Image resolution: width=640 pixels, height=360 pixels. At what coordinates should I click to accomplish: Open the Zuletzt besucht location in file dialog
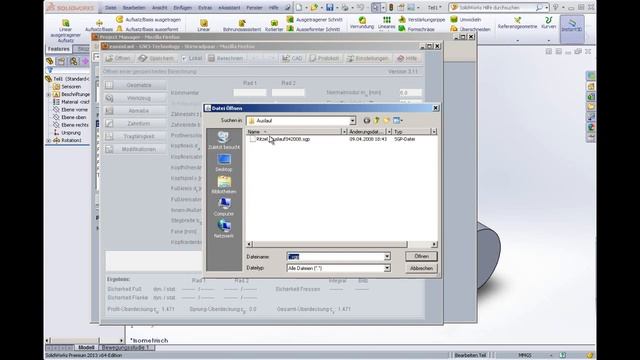[x=224, y=140]
